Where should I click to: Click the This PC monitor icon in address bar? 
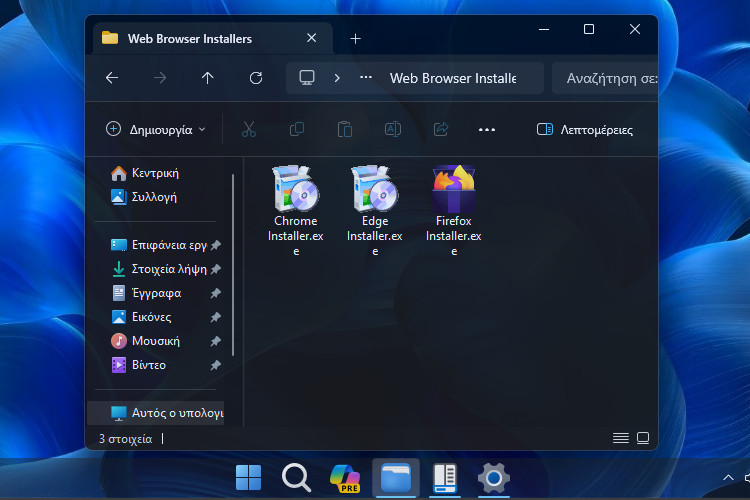(307, 78)
